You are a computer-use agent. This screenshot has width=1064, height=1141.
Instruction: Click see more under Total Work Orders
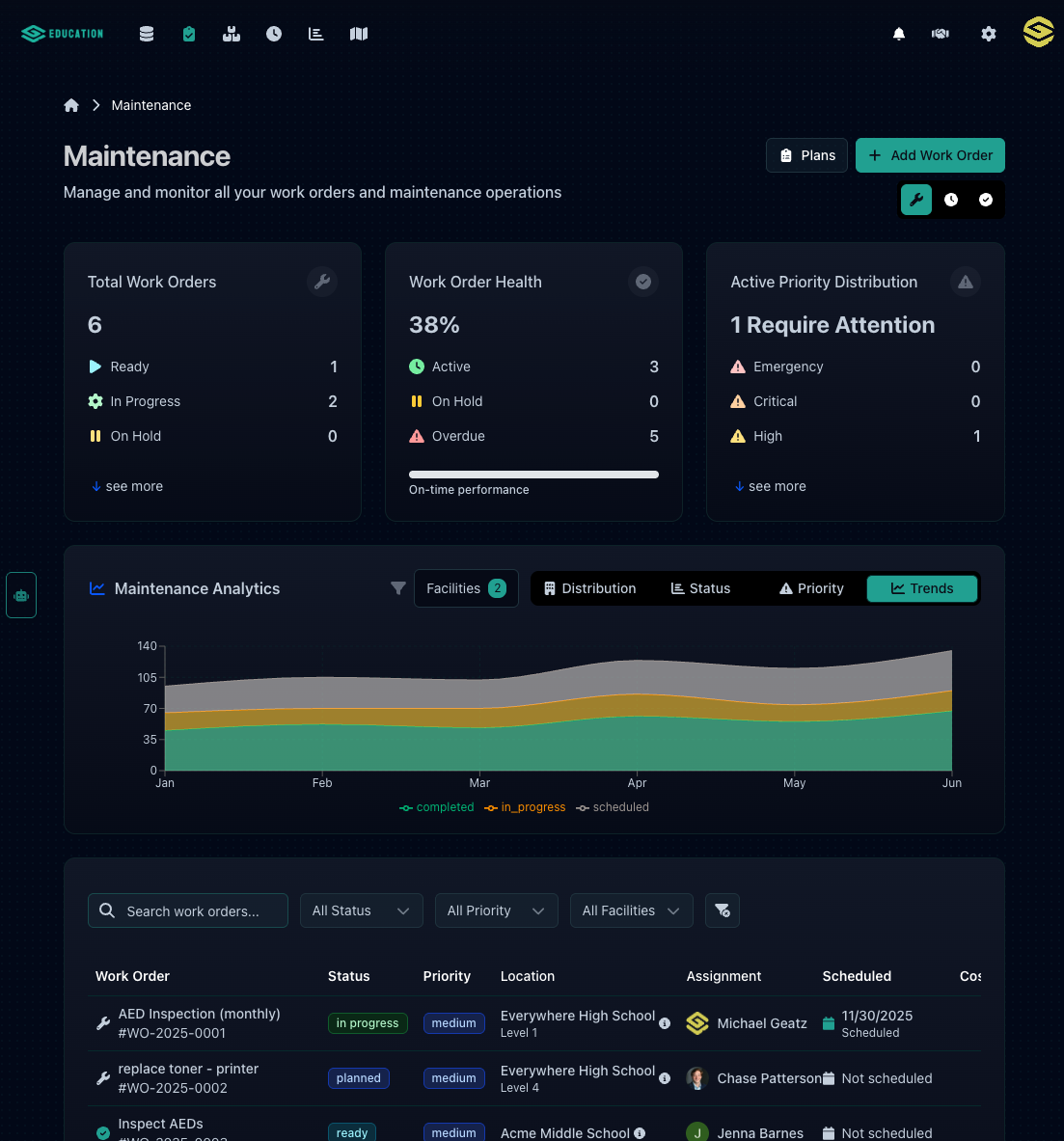(x=126, y=486)
